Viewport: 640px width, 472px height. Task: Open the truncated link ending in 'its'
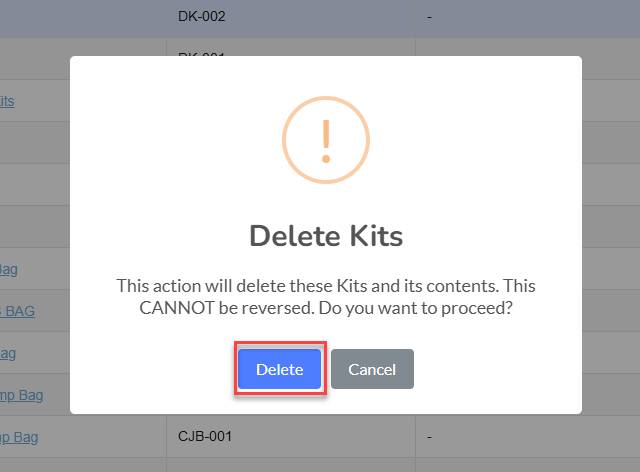tap(7, 101)
